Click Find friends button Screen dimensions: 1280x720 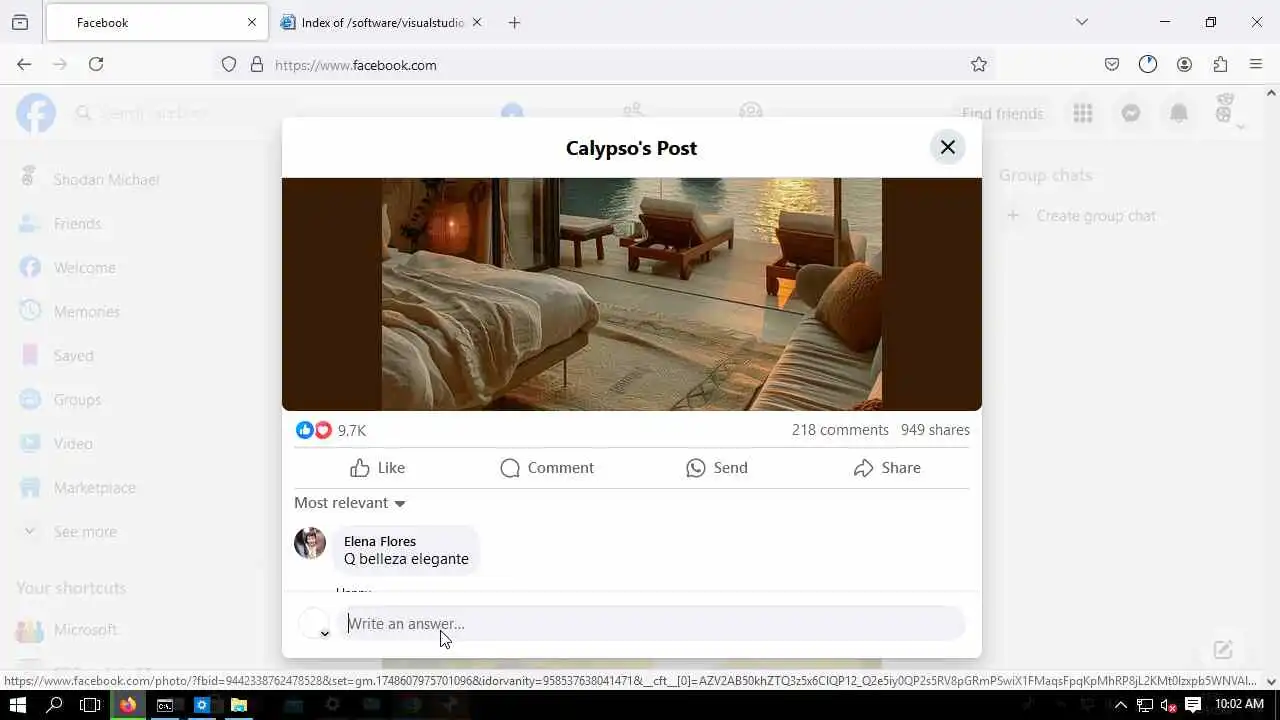click(x=1002, y=114)
